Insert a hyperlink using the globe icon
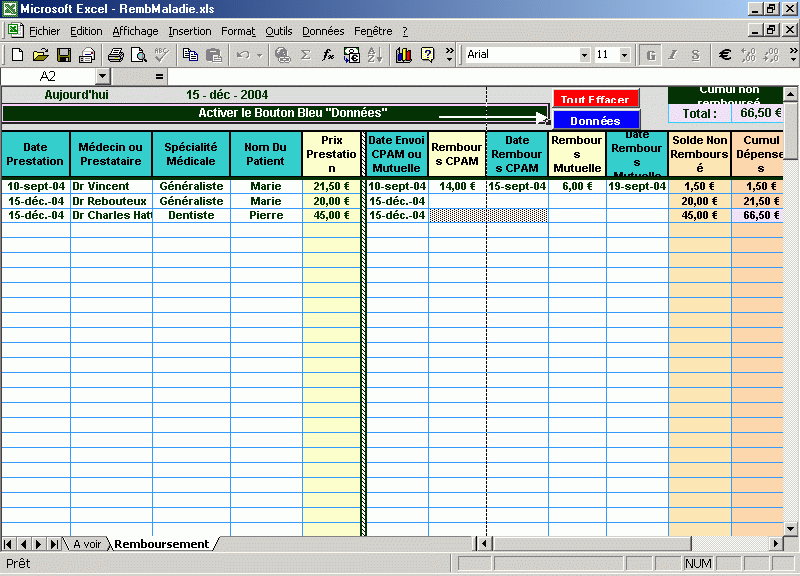This screenshot has height=576, width=800. click(282, 55)
